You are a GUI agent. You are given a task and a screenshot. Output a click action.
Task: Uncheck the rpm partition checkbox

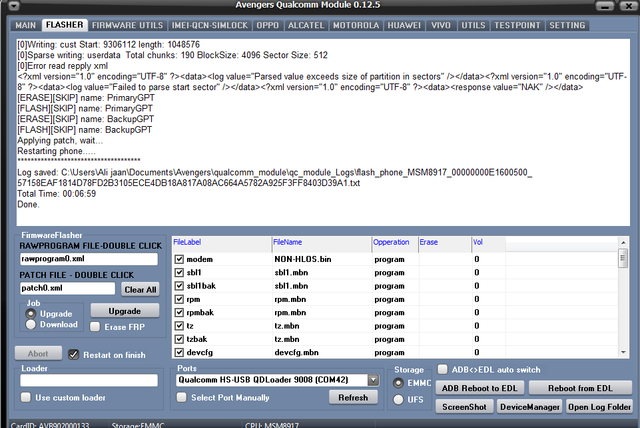coord(179,299)
